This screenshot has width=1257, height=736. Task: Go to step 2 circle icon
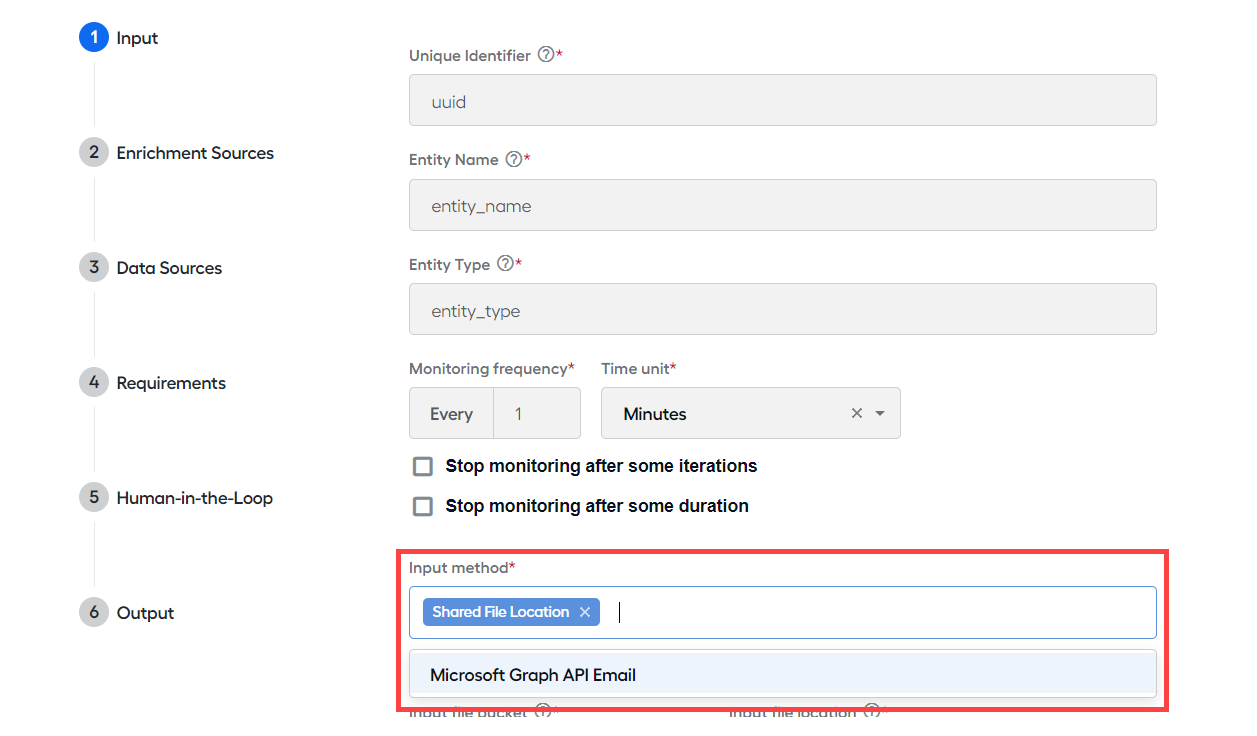pyautogui.click(x=94, y=152)
